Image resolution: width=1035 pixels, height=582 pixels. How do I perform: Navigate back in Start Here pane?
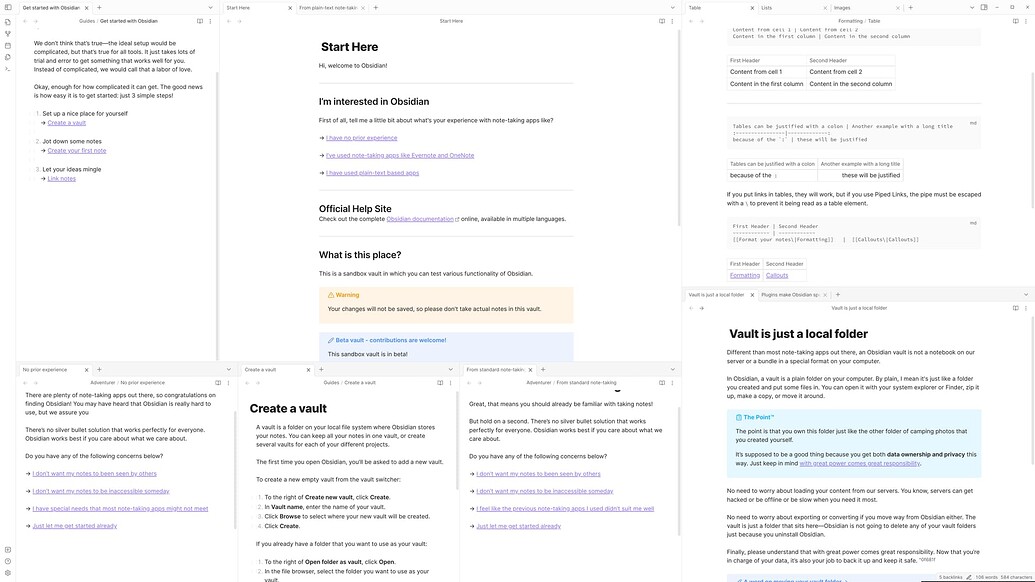point(229,21)
